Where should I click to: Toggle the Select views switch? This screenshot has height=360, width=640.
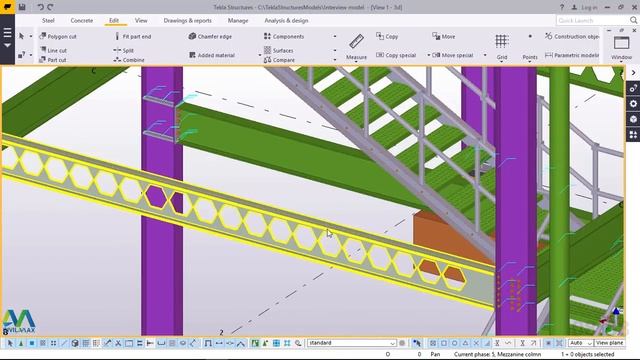[x=129, y=343]
